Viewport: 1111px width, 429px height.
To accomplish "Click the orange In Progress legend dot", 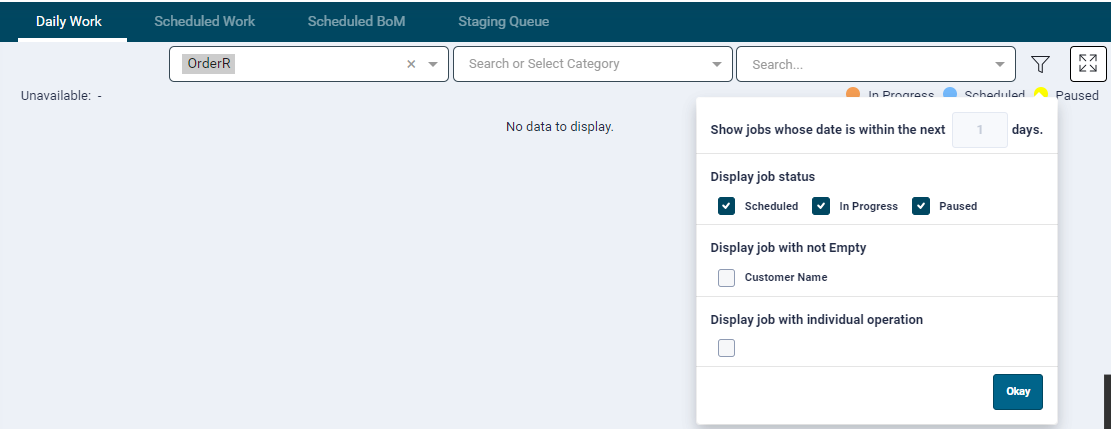I will [853, 94].
